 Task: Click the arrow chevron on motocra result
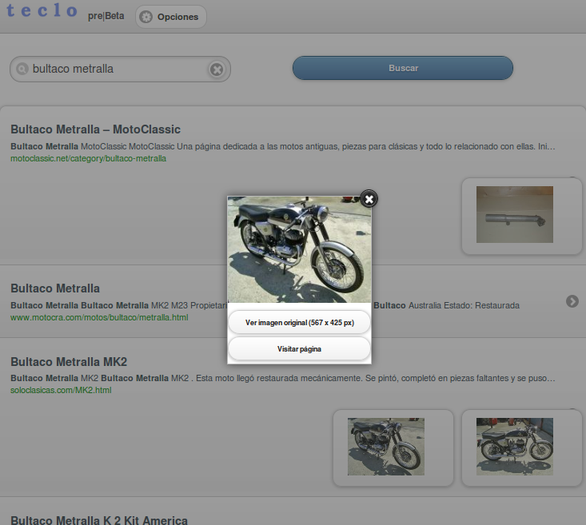[x=572, y=301]
